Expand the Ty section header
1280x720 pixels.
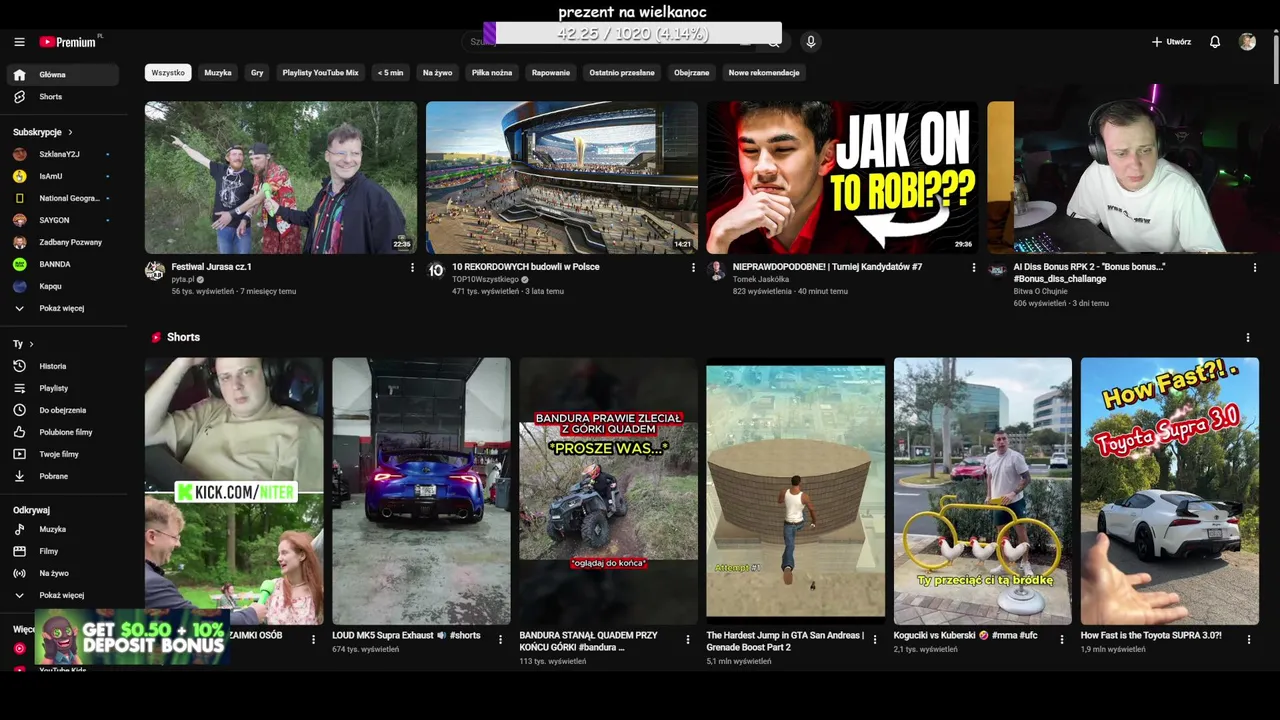point(23,344)
